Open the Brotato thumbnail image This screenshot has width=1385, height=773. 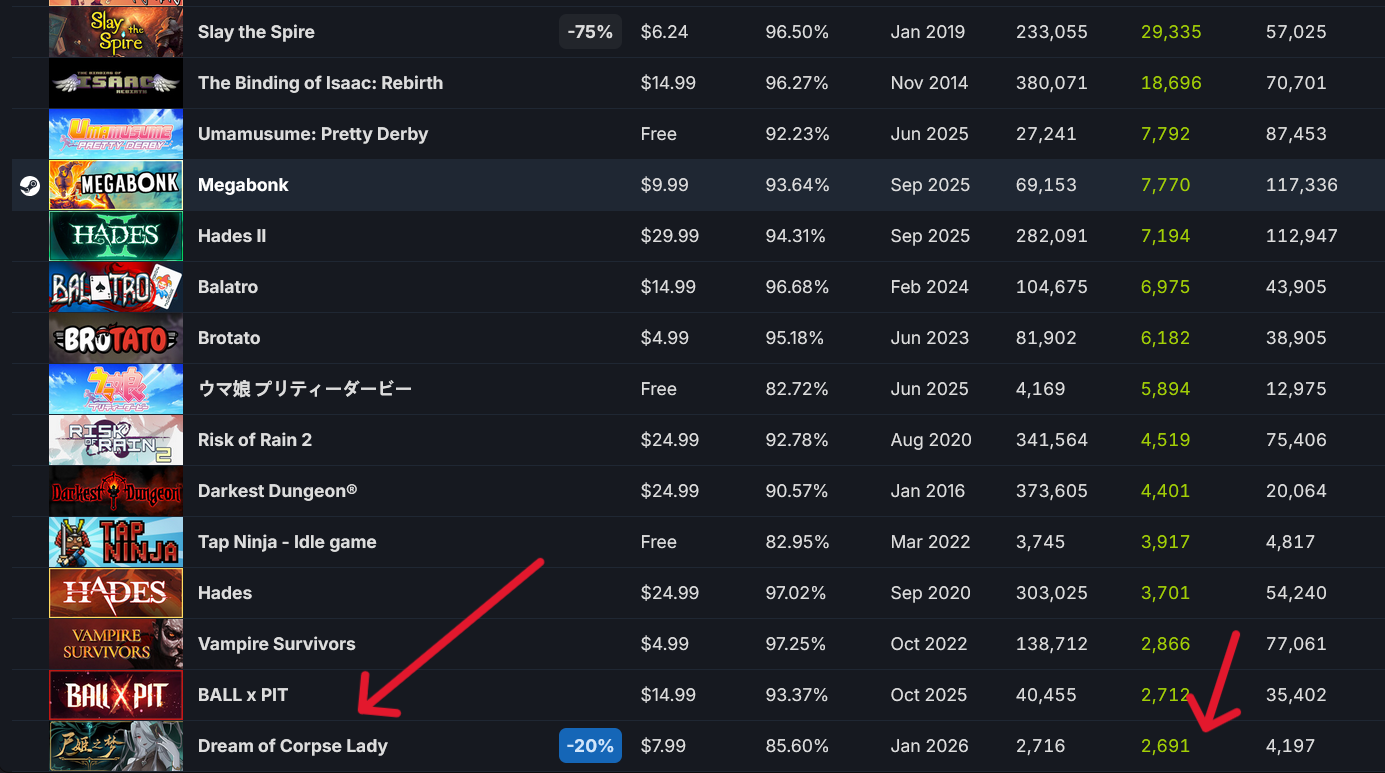coord(116,338)
